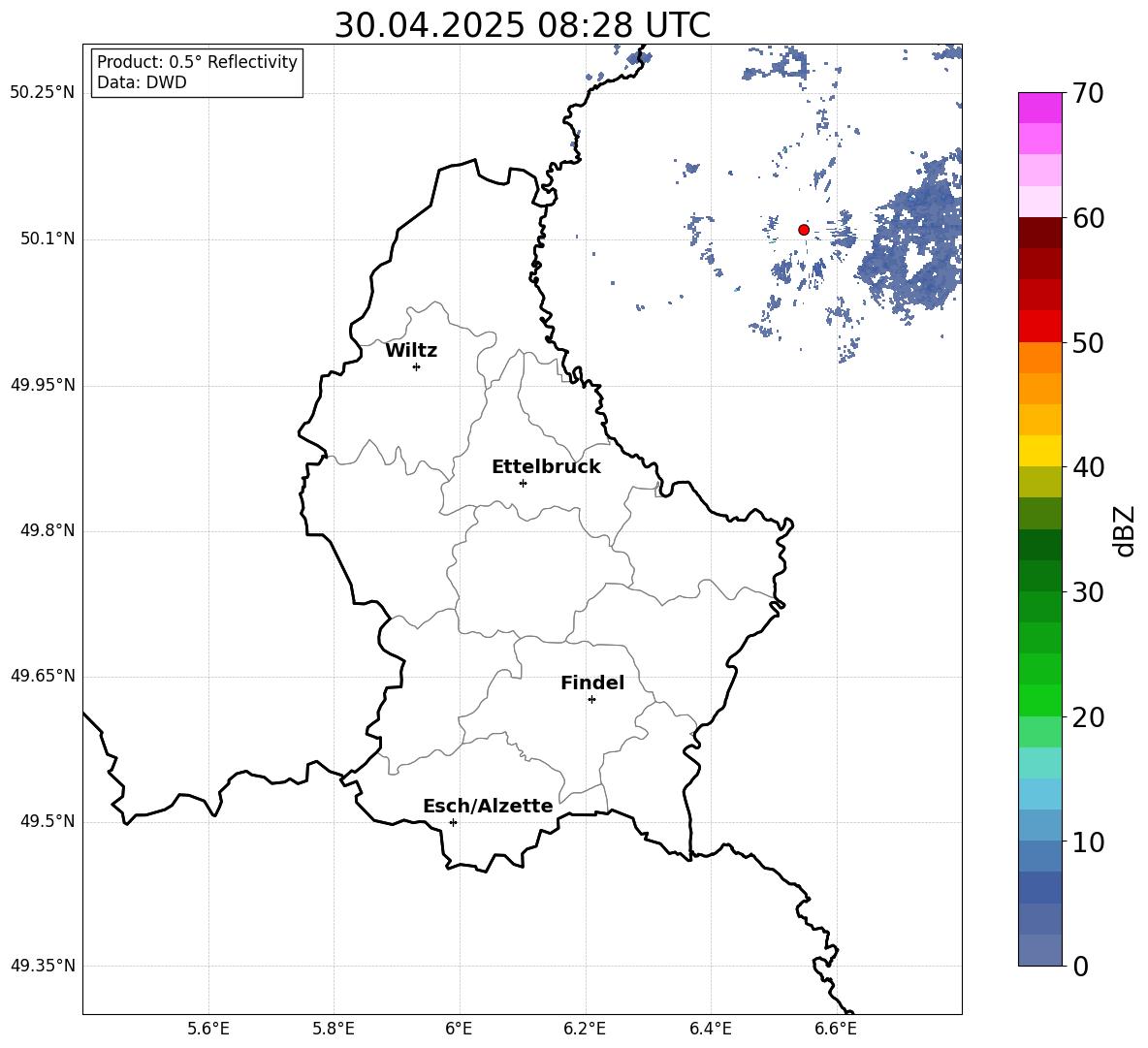
Task: Click the Findel label
Action: tap(592, 683)
